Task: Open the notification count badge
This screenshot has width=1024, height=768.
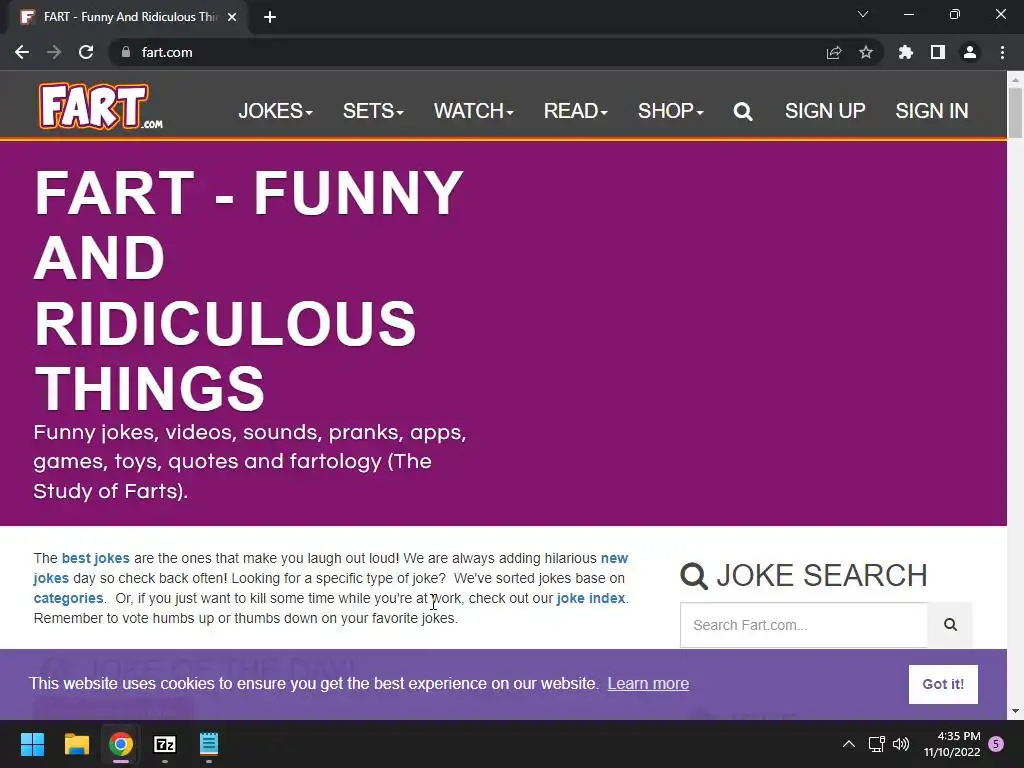Action: tap(996, 744)
